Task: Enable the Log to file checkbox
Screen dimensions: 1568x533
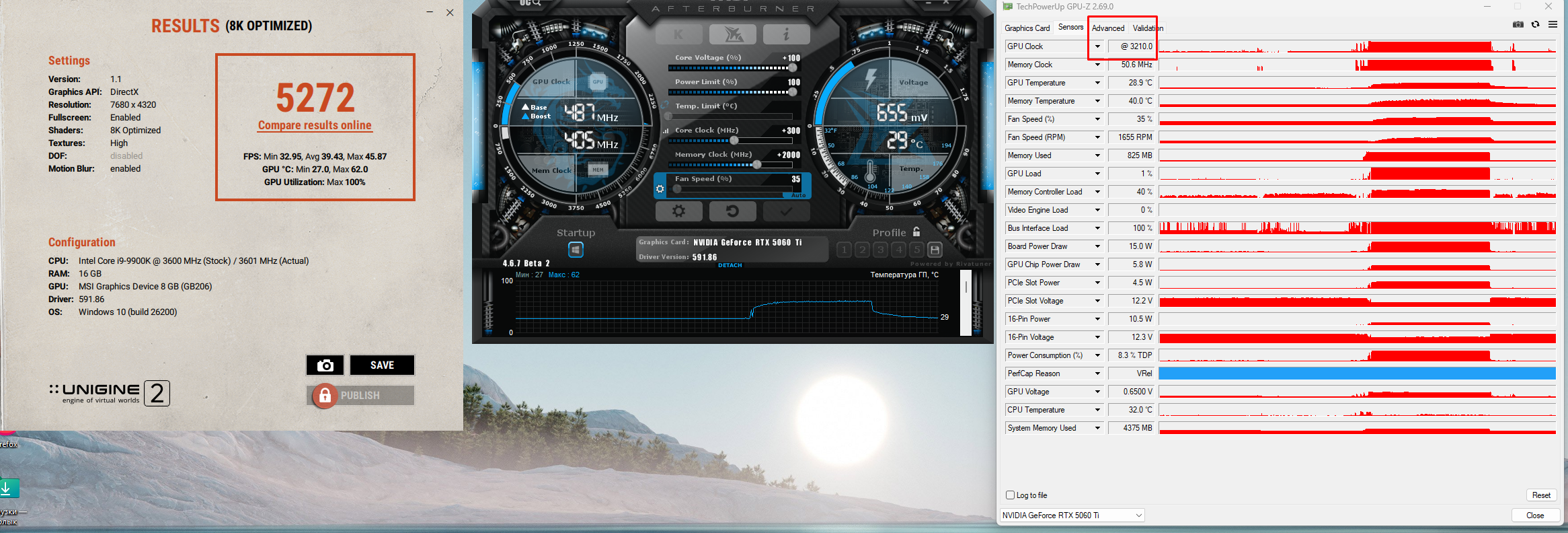Action: point(1010,495)
